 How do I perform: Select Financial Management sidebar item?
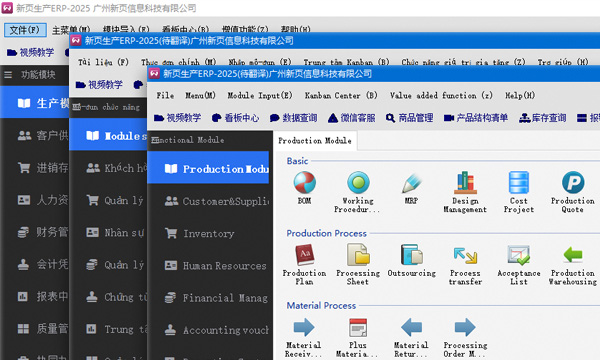coord(208,298)
